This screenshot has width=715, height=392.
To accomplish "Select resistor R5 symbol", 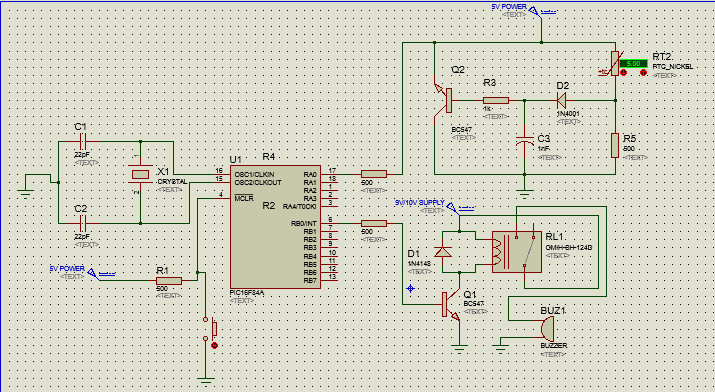I will 615,145.
